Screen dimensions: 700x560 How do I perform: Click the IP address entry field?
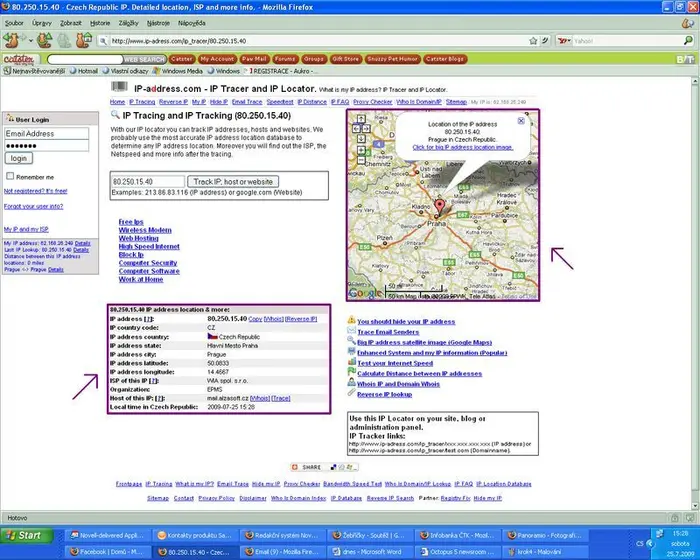coord(147,182)
